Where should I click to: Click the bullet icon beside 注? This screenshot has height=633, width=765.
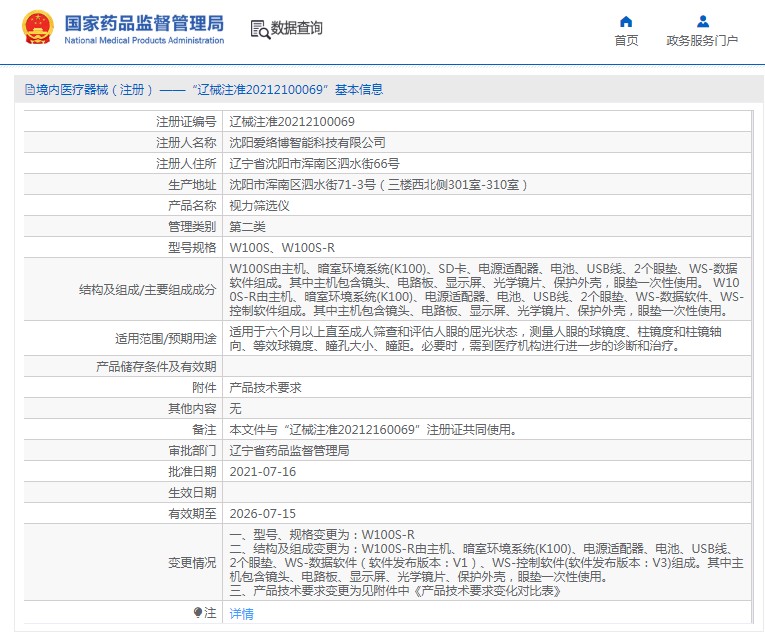coord(197,612)
